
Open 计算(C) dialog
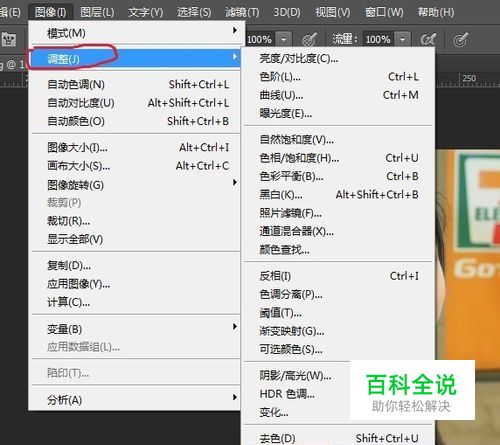[x=136, y=302]
